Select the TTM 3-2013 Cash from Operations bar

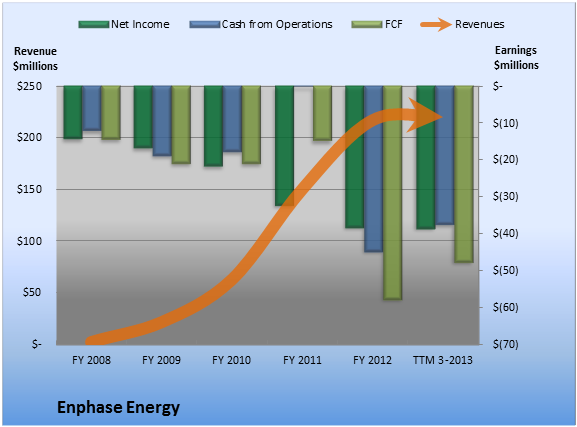445,155
